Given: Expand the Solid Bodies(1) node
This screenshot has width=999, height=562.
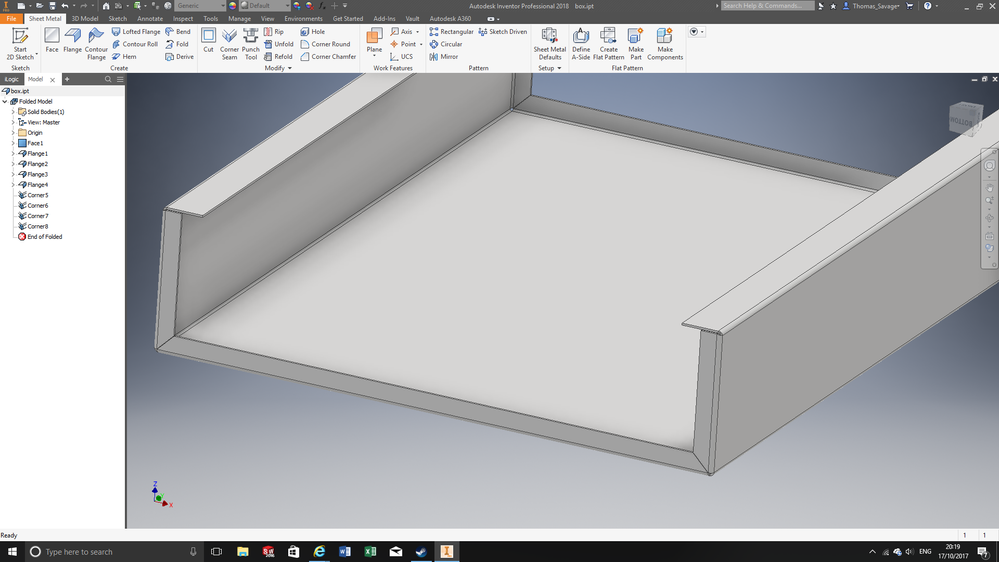Looking at the screenshot, I should tap(13, 112).
